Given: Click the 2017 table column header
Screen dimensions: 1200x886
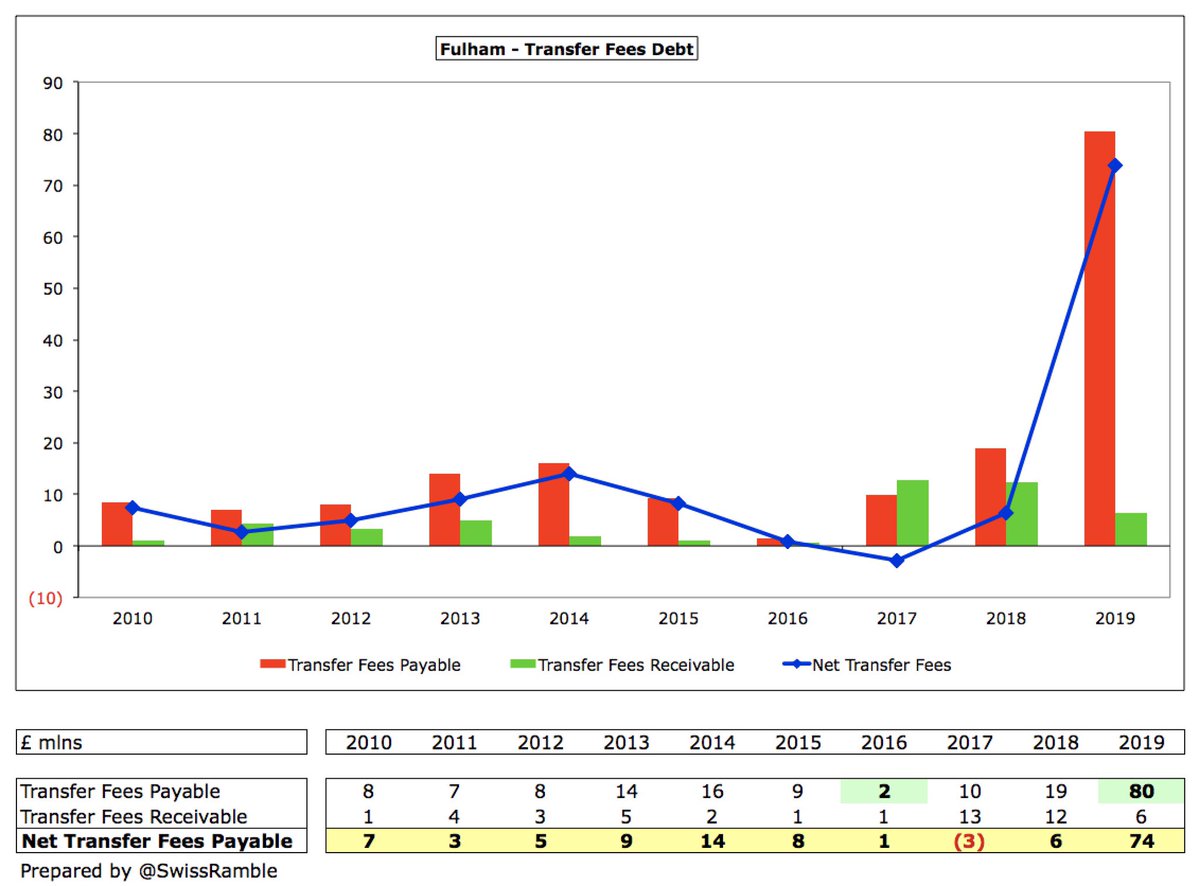Looking at the screenshot, I should [x=970, y=742].
